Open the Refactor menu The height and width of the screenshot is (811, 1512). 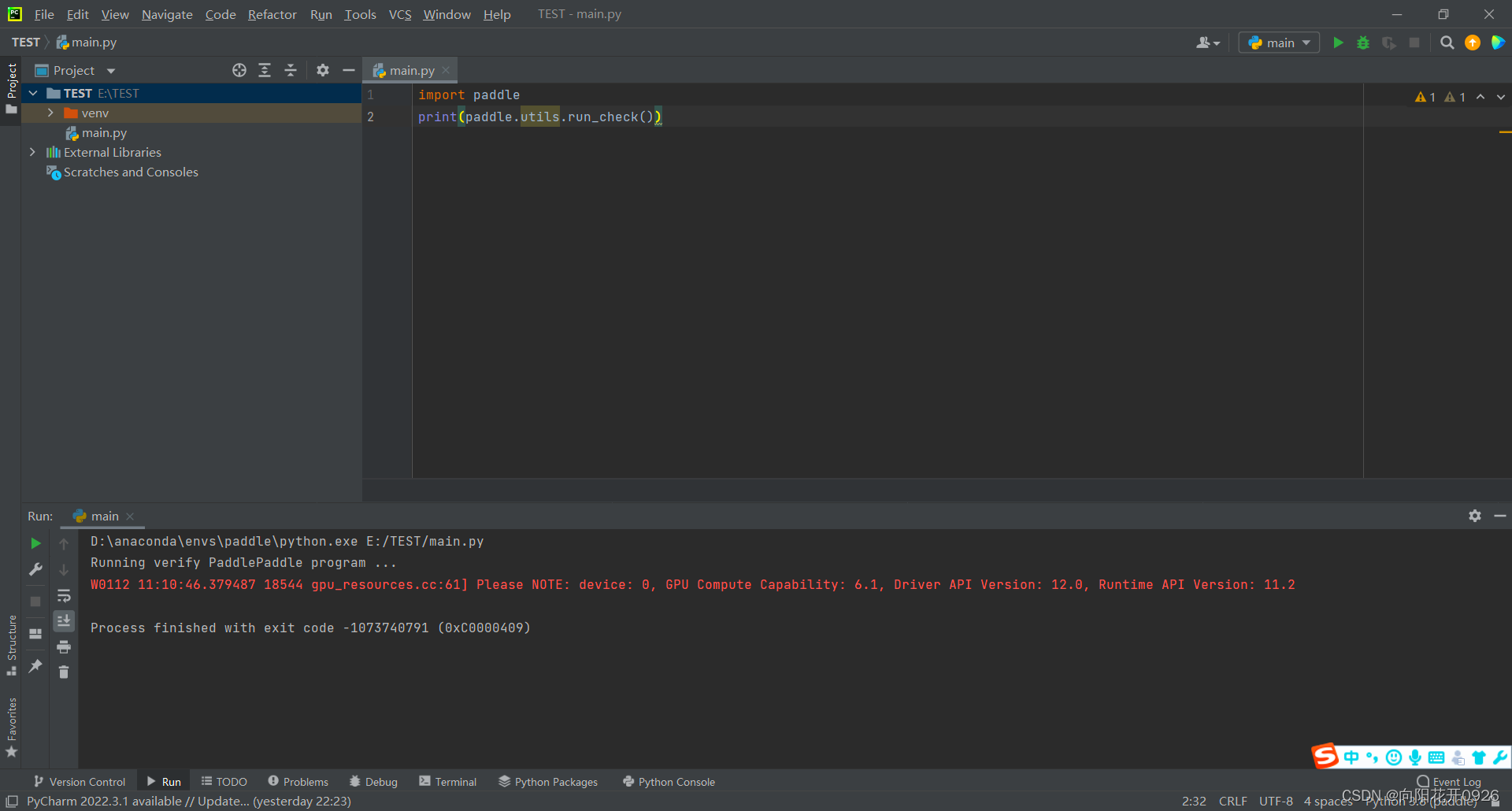click(x=272, y=14)
